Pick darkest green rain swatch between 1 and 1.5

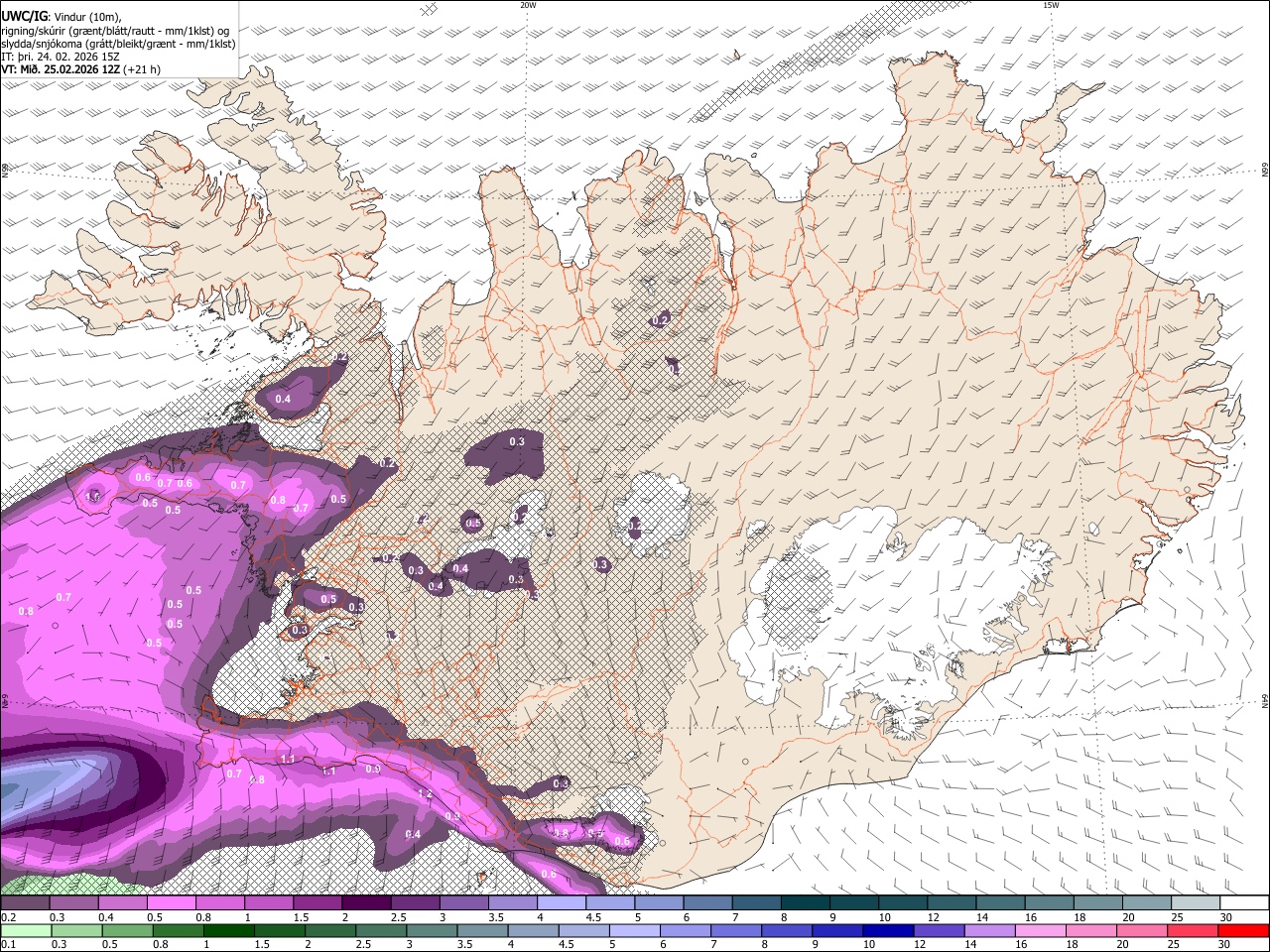pos(228,931)
